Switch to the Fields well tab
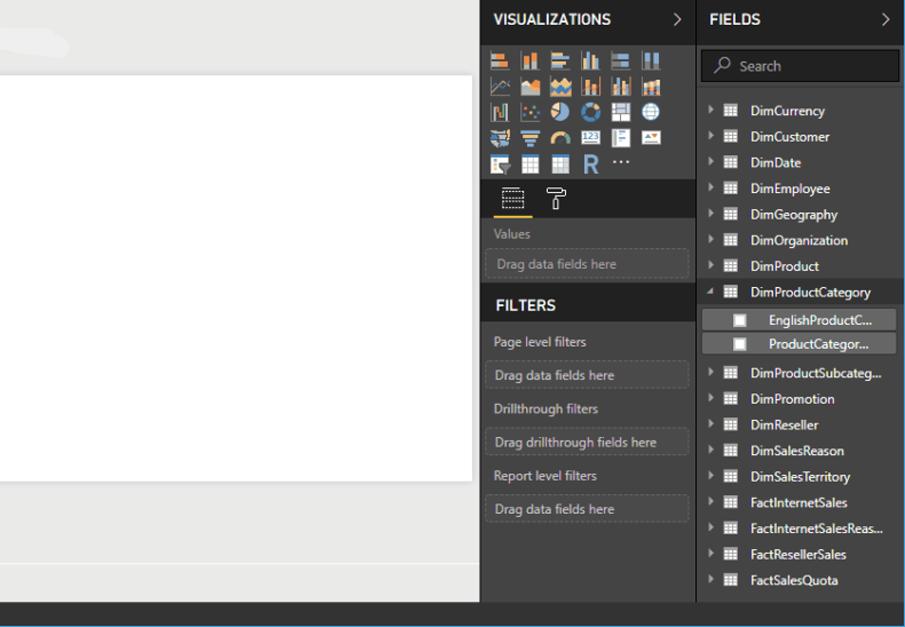The width and height of the screenshot is (905, 627). pos(513,199)
